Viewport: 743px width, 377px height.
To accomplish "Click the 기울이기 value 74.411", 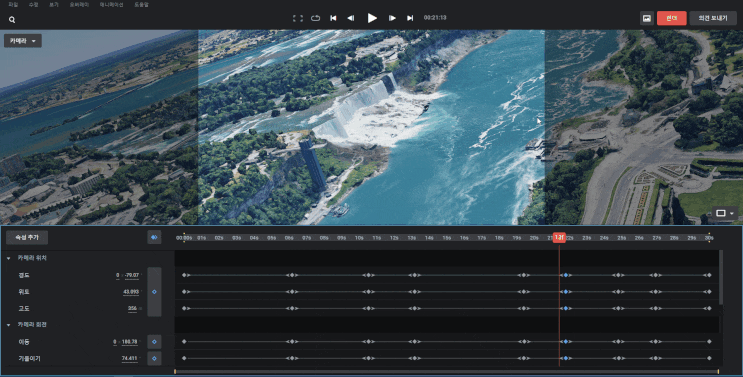I will pyautogui.click(x=130, y=359).
